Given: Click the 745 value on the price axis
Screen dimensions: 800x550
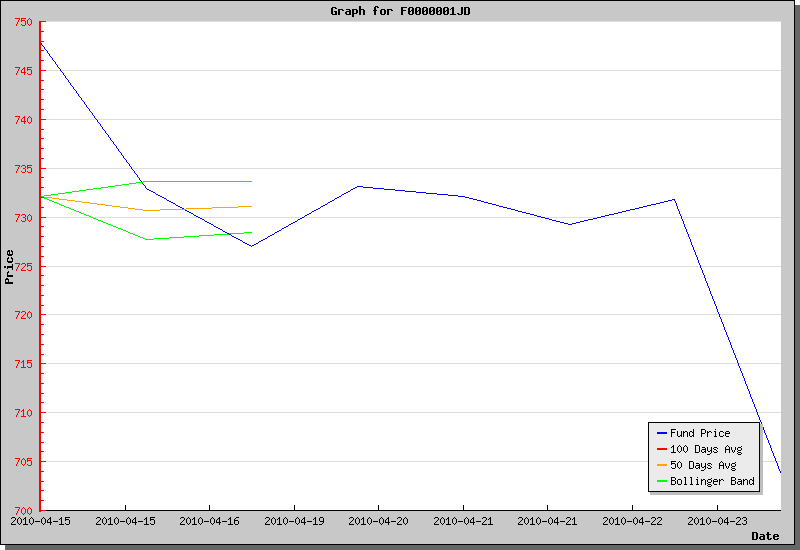Looking at the screenshot, I should pyautogui.click(x=23, y=71).
